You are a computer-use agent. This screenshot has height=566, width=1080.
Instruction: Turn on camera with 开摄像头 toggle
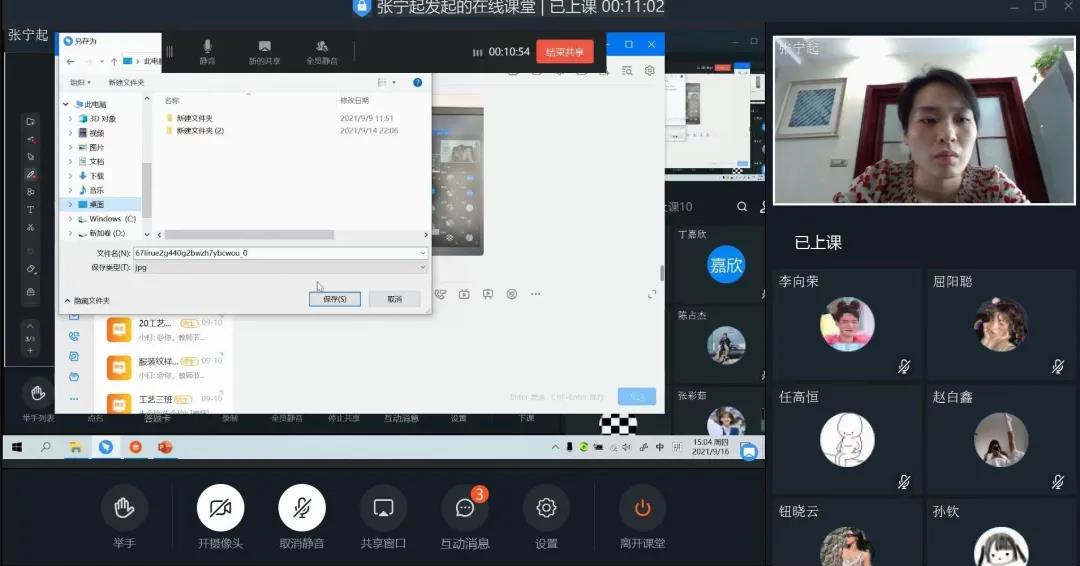220,508
